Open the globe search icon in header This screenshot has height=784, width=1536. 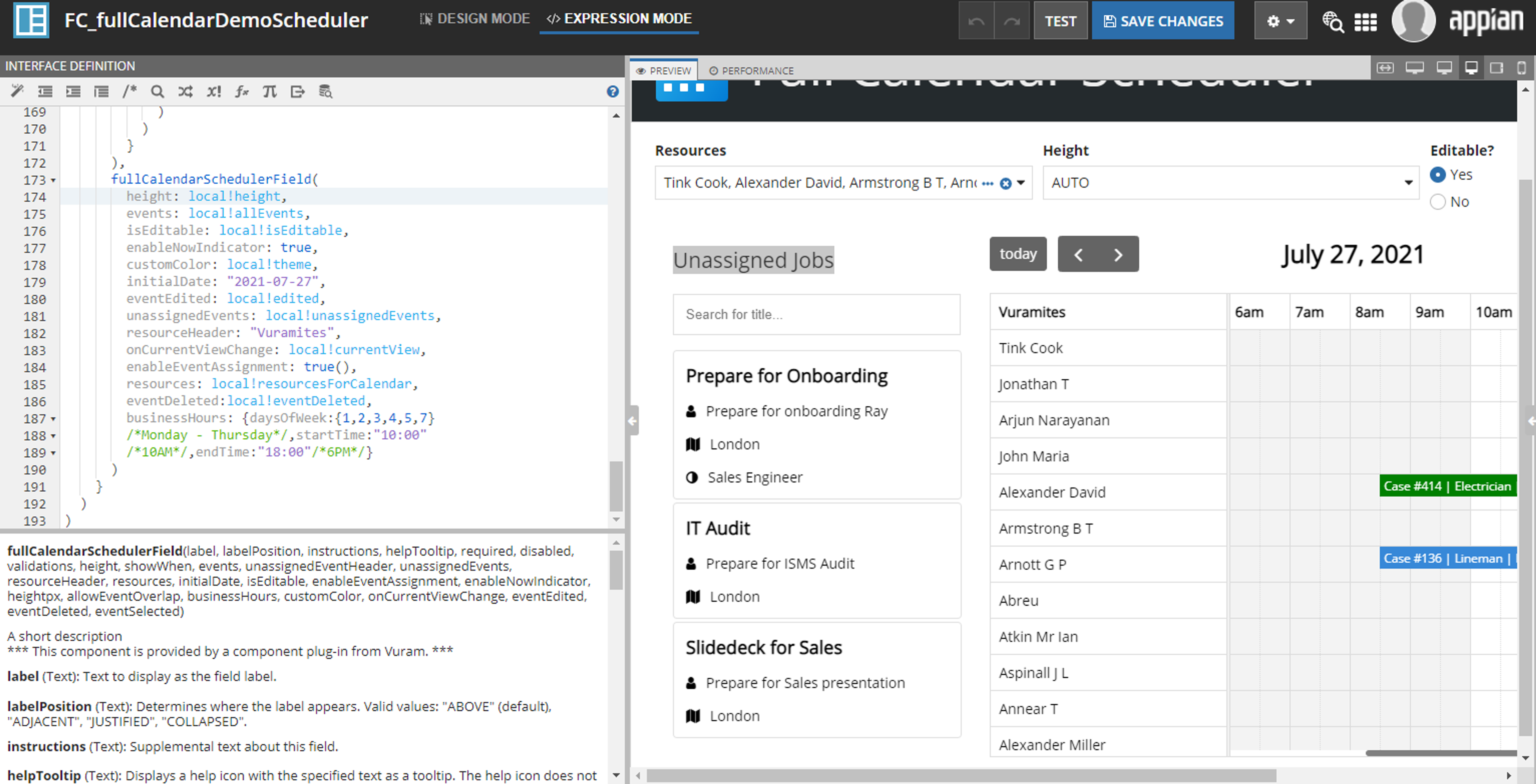pyautogui.click(x=1333, y=22)
